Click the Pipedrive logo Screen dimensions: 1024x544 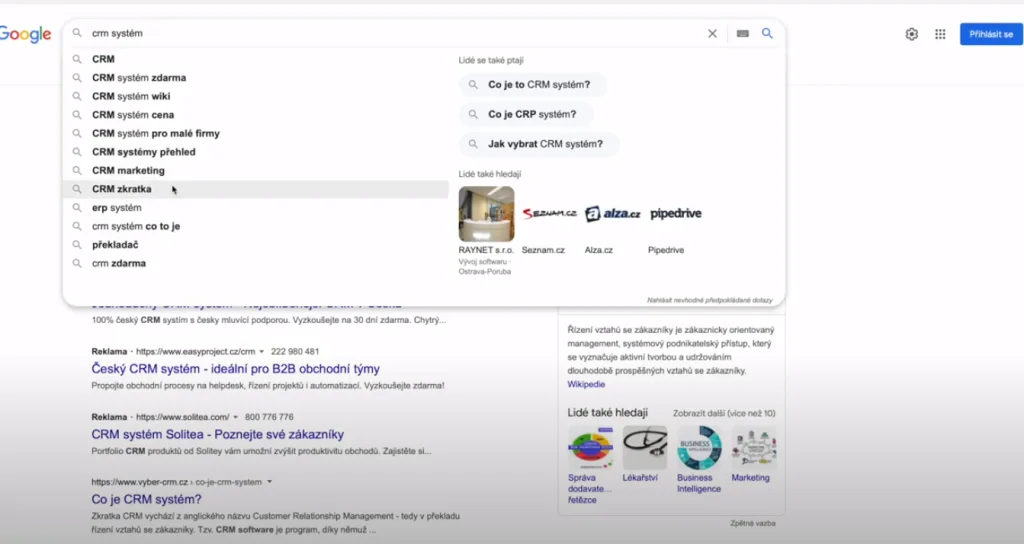[x=676, y=214]
